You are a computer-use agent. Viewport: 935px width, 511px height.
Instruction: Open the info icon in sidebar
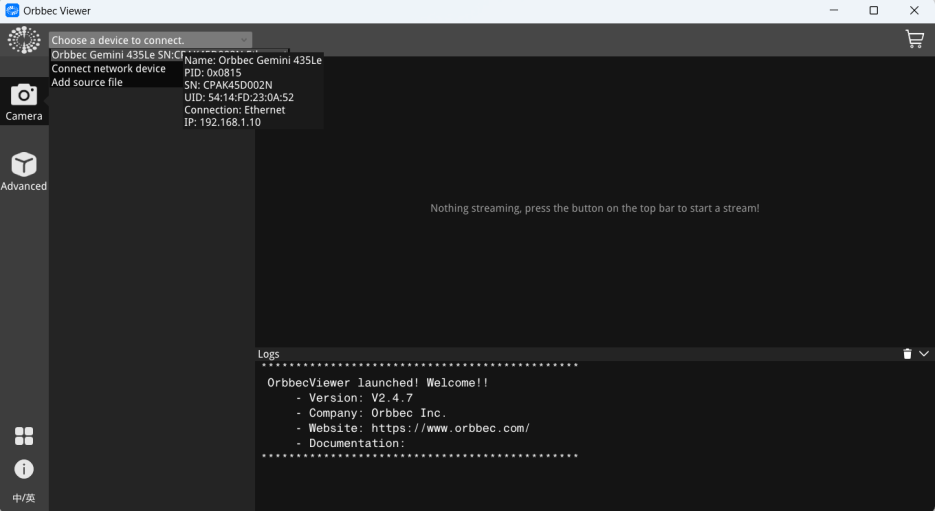(24, 469)
